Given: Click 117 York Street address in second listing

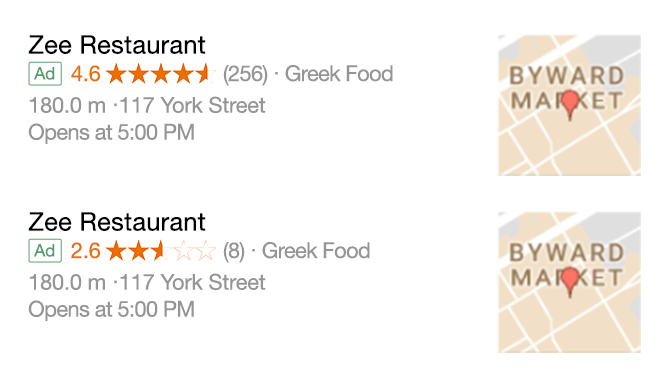Looking at the screenshot, I should pyautogui.click(x=192, y=282).
